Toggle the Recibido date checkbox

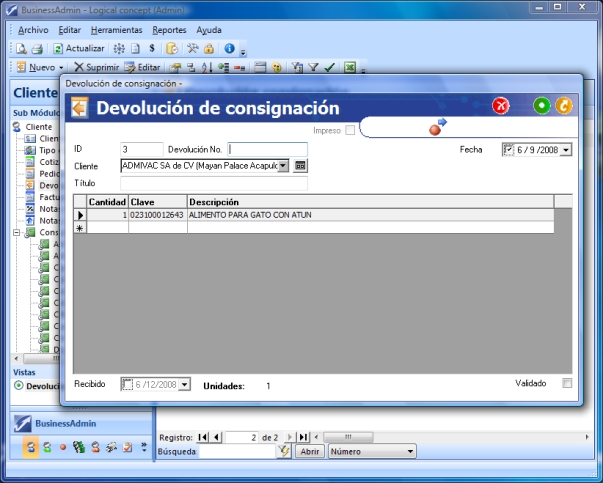(x=127, y=384)
